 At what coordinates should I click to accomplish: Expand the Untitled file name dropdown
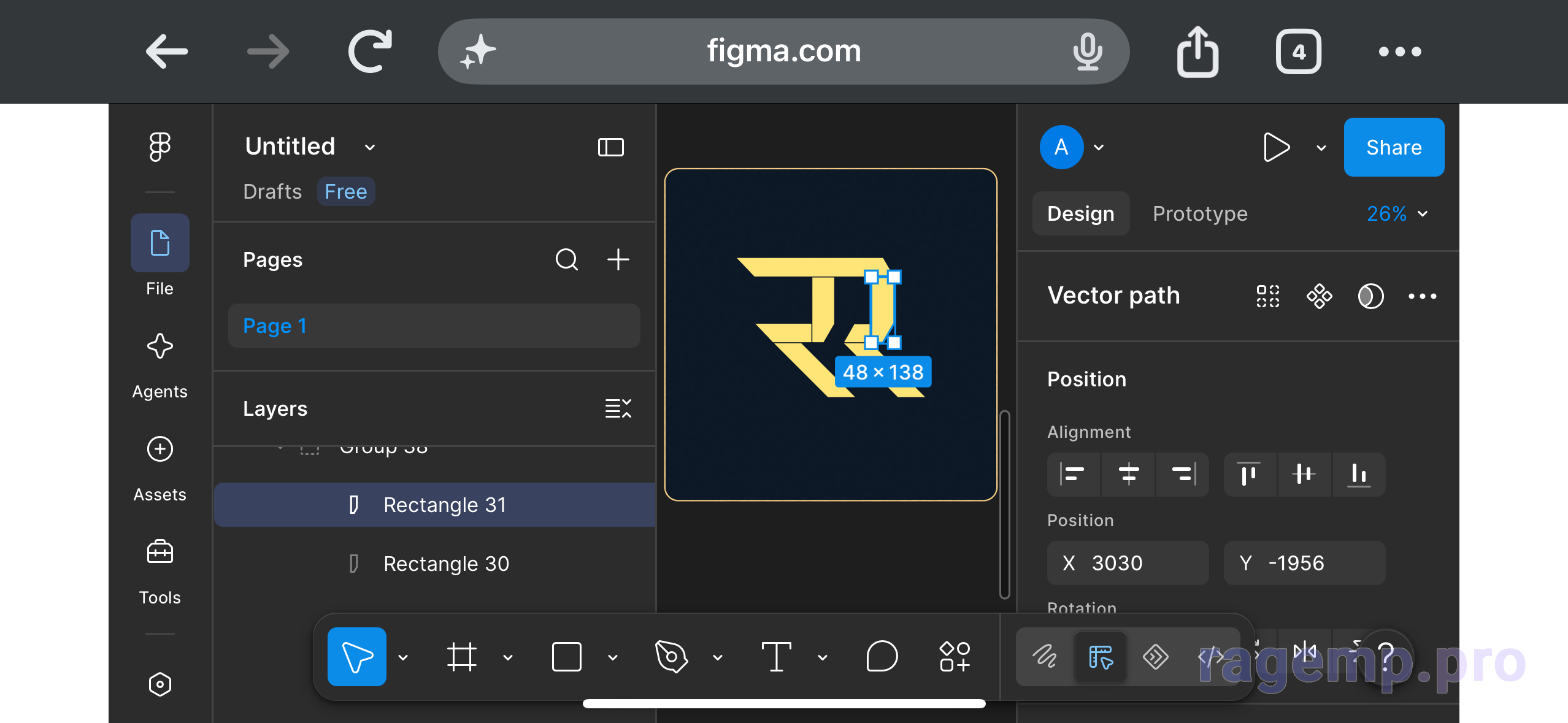point(369,147)
